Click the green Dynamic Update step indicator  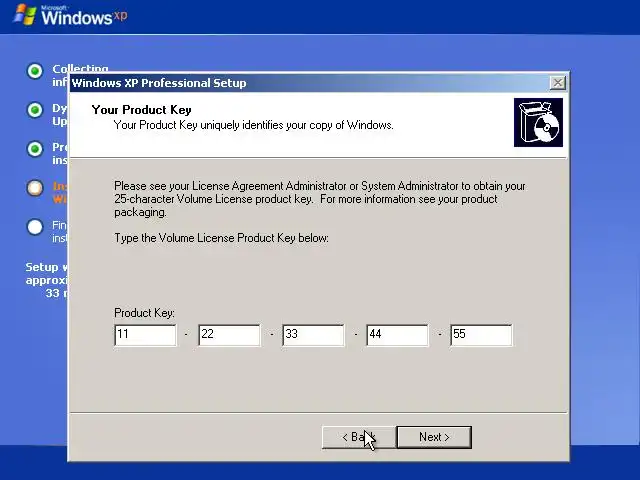35,110
